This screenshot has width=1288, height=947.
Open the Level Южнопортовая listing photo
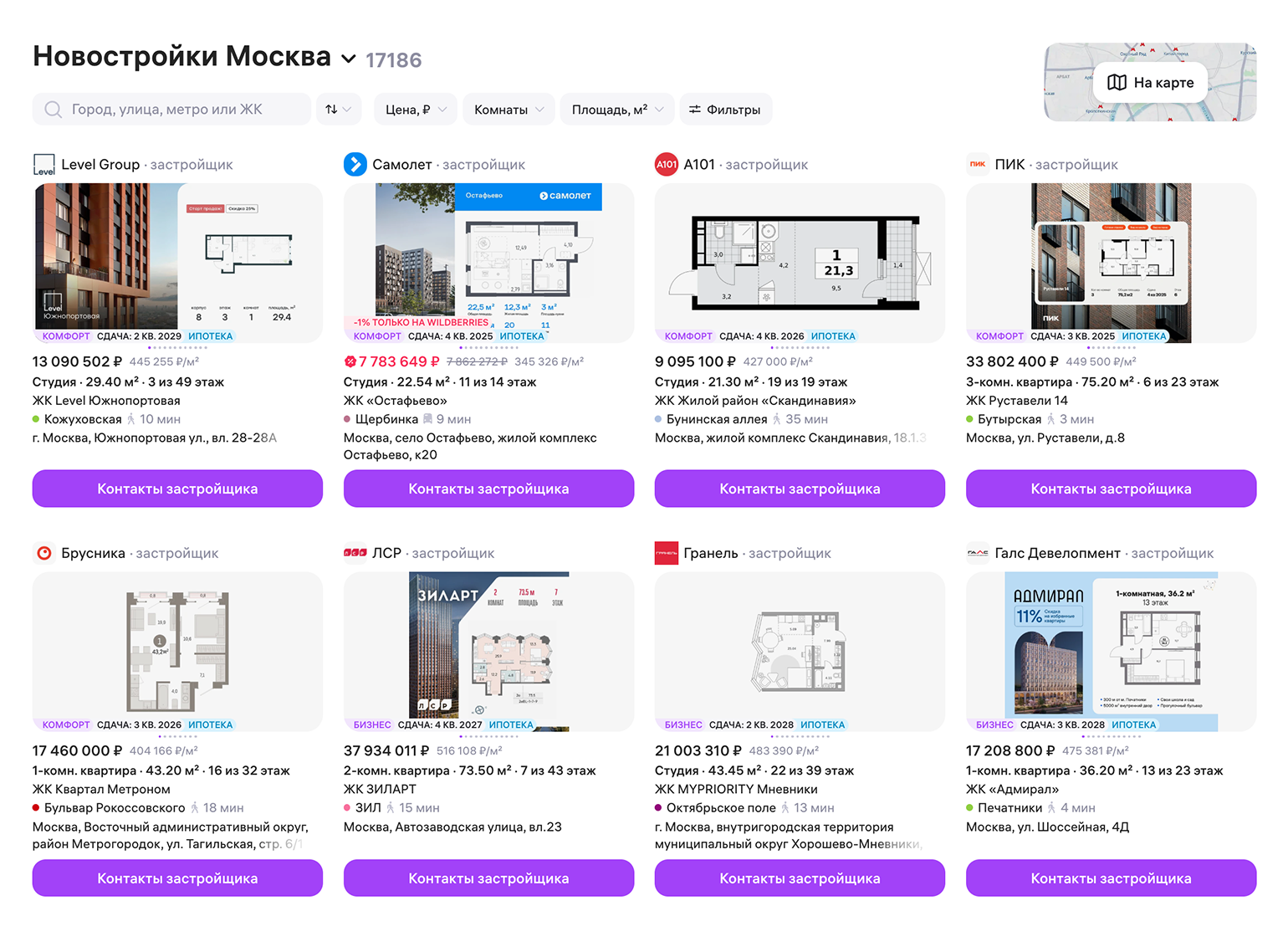(177, 263)
